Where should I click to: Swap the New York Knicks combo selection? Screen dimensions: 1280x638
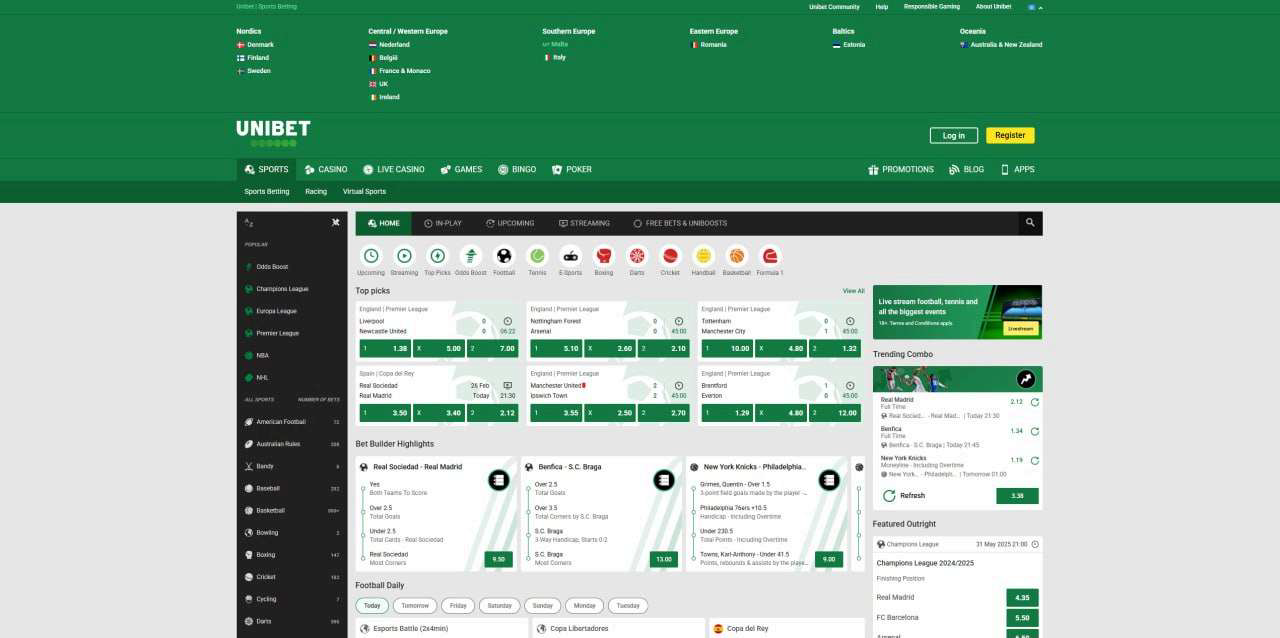[1035, 461]
